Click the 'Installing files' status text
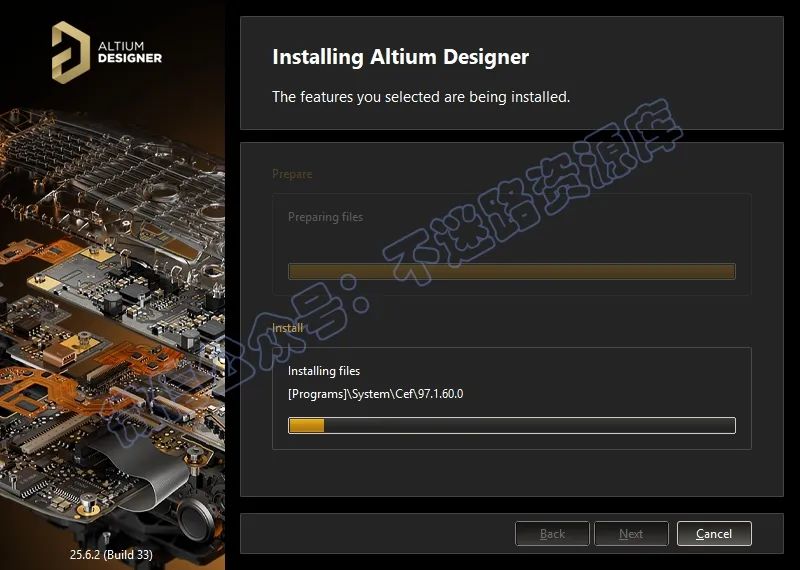The width and height of the screenshot is (800, 570). coord(324,371)
